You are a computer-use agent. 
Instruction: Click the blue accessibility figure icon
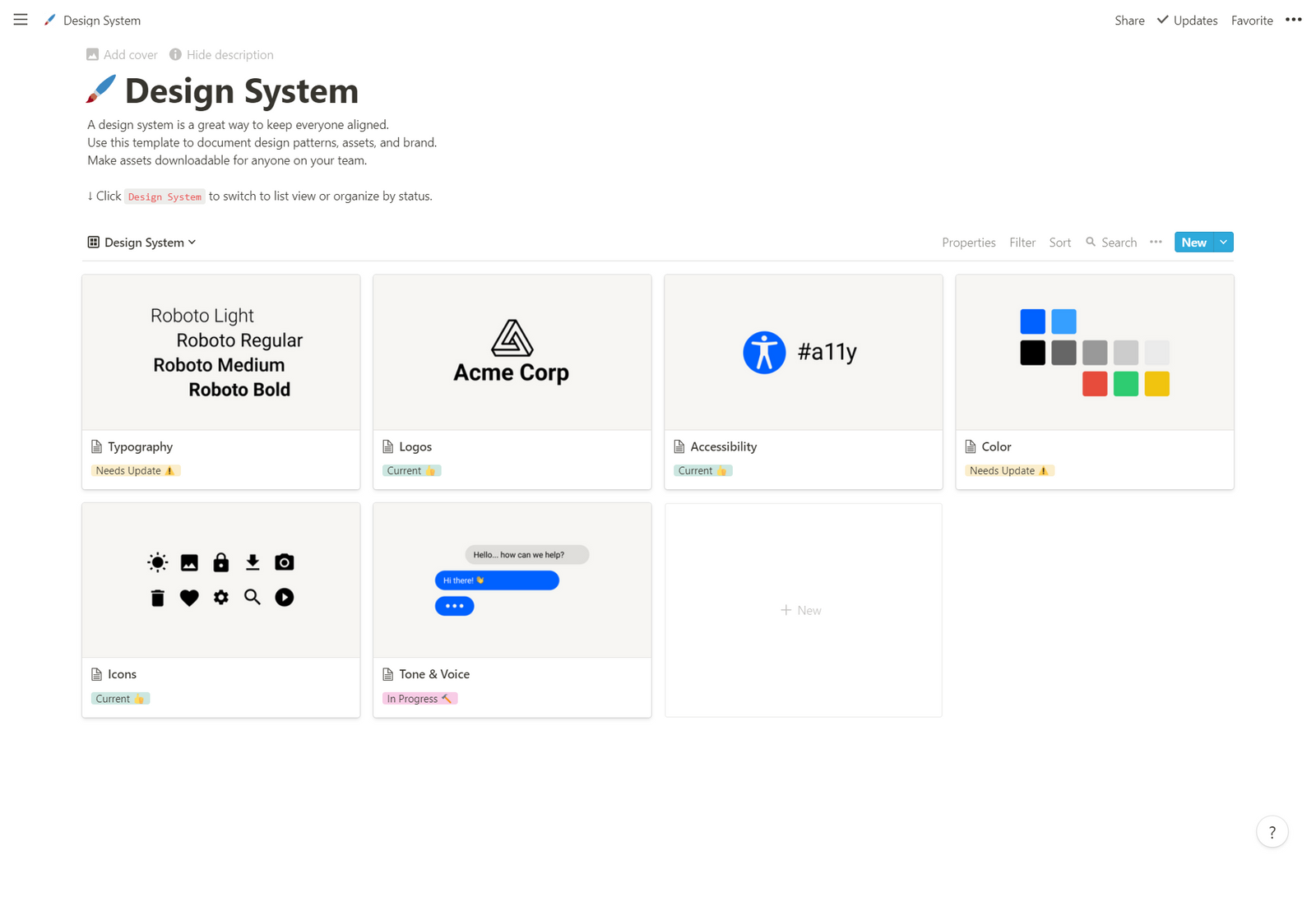click(x=764, y=353)
